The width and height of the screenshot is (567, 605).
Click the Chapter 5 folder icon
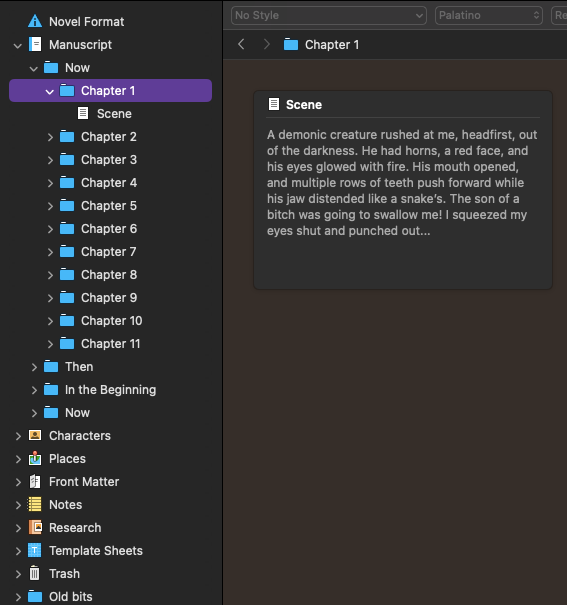tap(67, 205)
